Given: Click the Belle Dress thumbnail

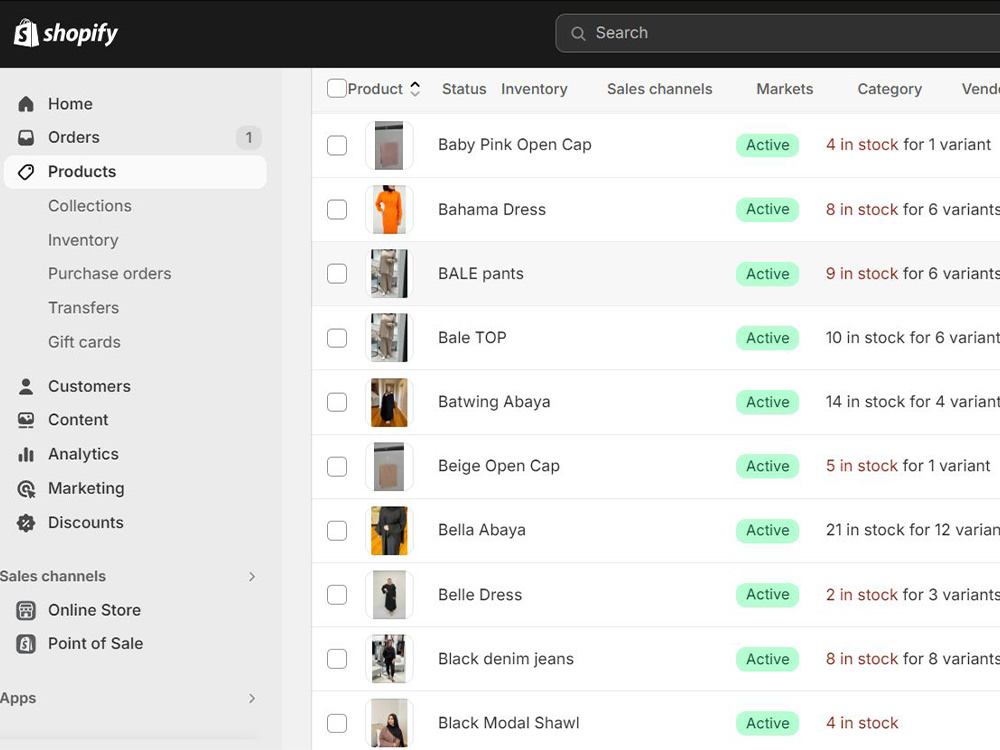Looking at the screenshot, I should [389, 595].
